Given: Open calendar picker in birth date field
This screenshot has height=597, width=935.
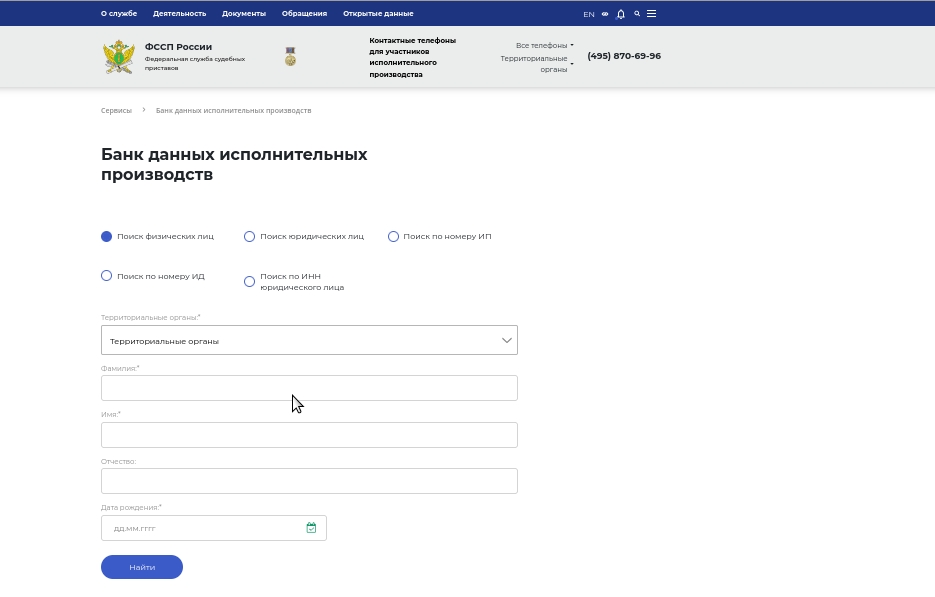Looking at the screenshot, I should click(311, 528).
